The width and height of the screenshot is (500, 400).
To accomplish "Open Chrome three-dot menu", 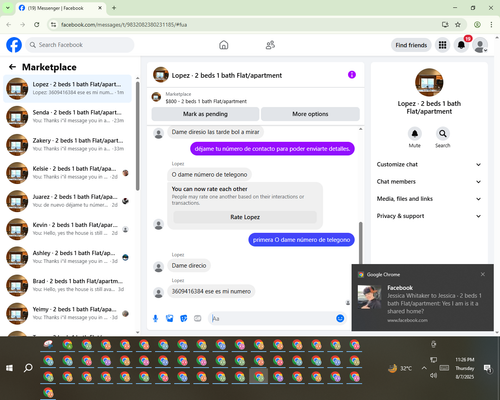I will pyautogui.click(x=491, y=25).
